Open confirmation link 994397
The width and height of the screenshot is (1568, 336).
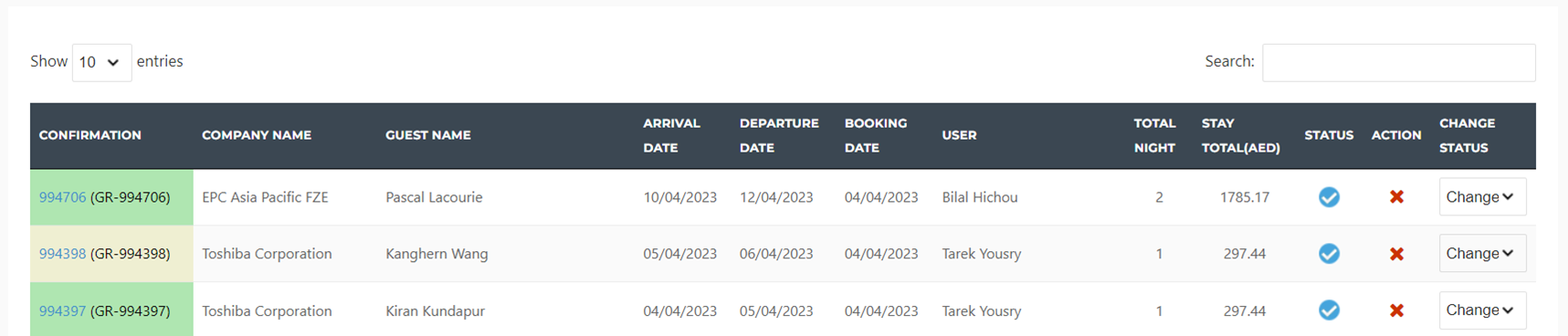point(62,310)
